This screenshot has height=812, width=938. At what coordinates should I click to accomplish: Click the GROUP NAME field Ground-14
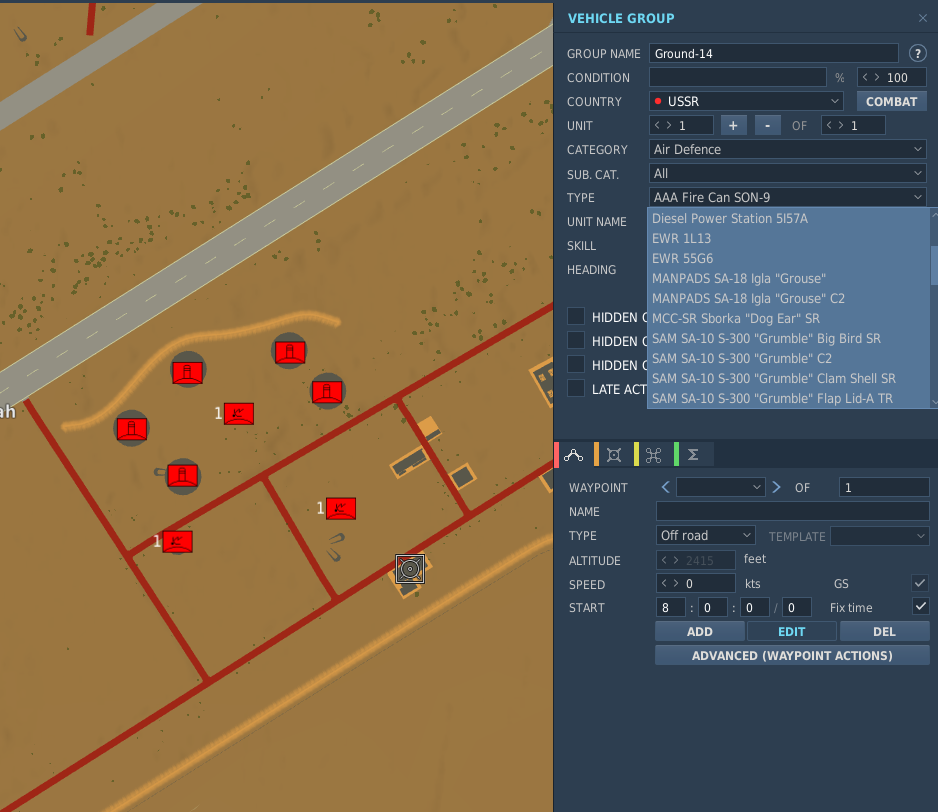[773, 53]
